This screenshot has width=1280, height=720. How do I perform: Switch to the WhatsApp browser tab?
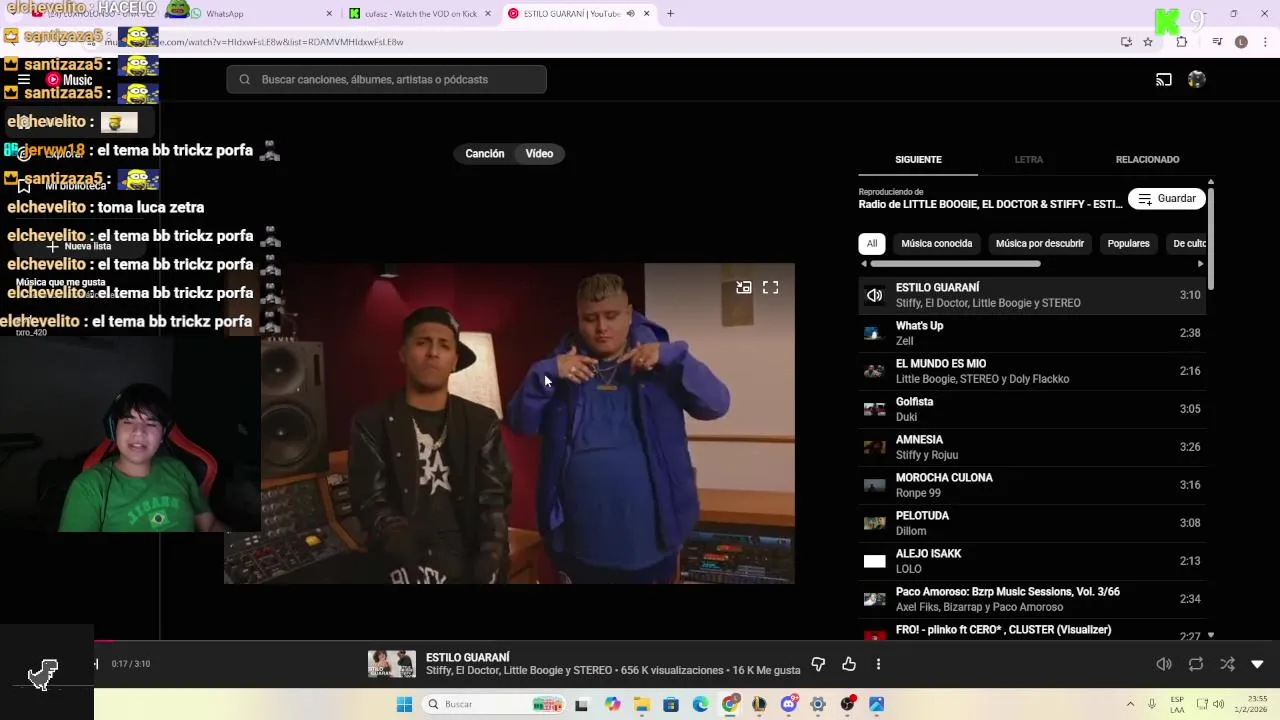[x=262, y=14]
